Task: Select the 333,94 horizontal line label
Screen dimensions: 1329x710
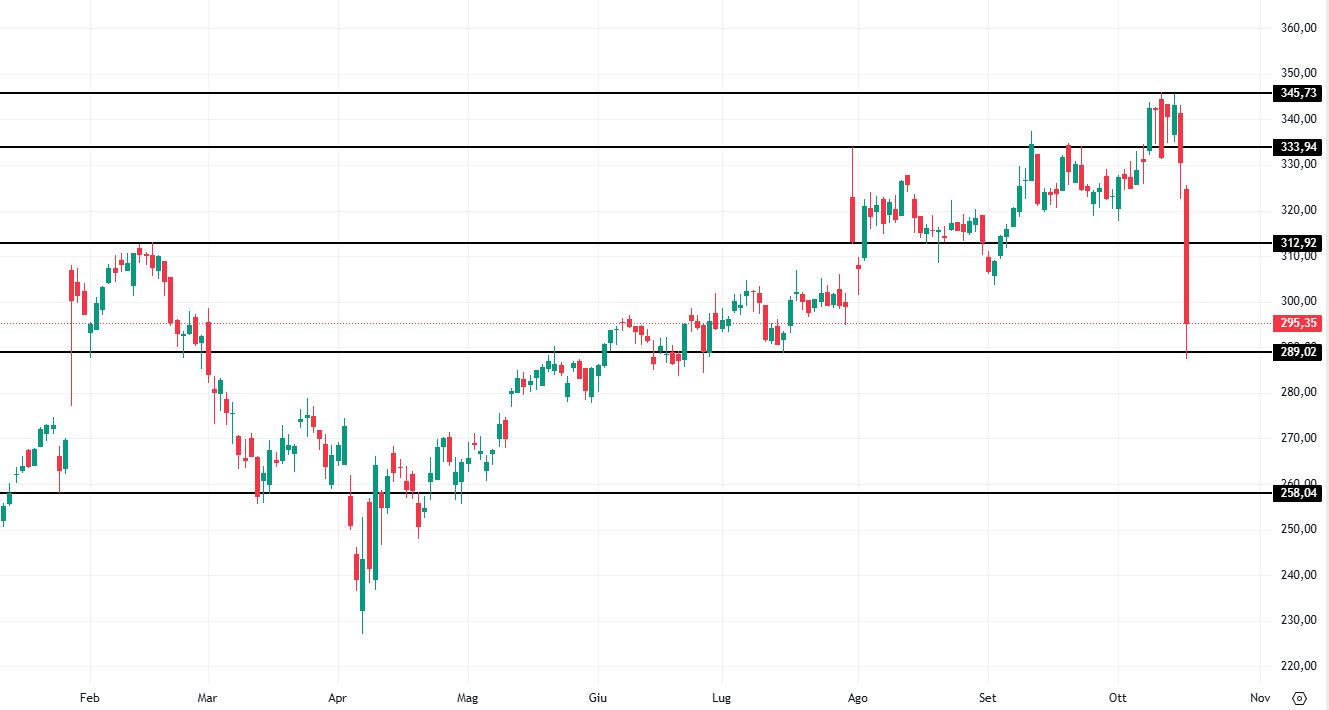Action: 1299,147
